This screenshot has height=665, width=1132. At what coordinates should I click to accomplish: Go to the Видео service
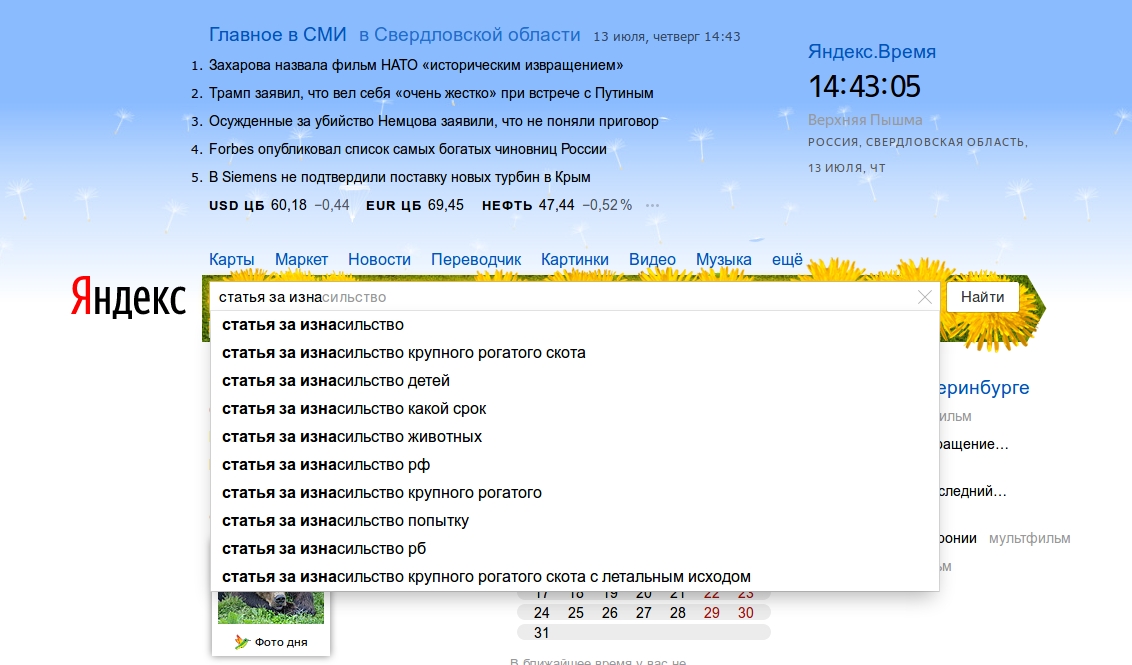coord(652,259)
